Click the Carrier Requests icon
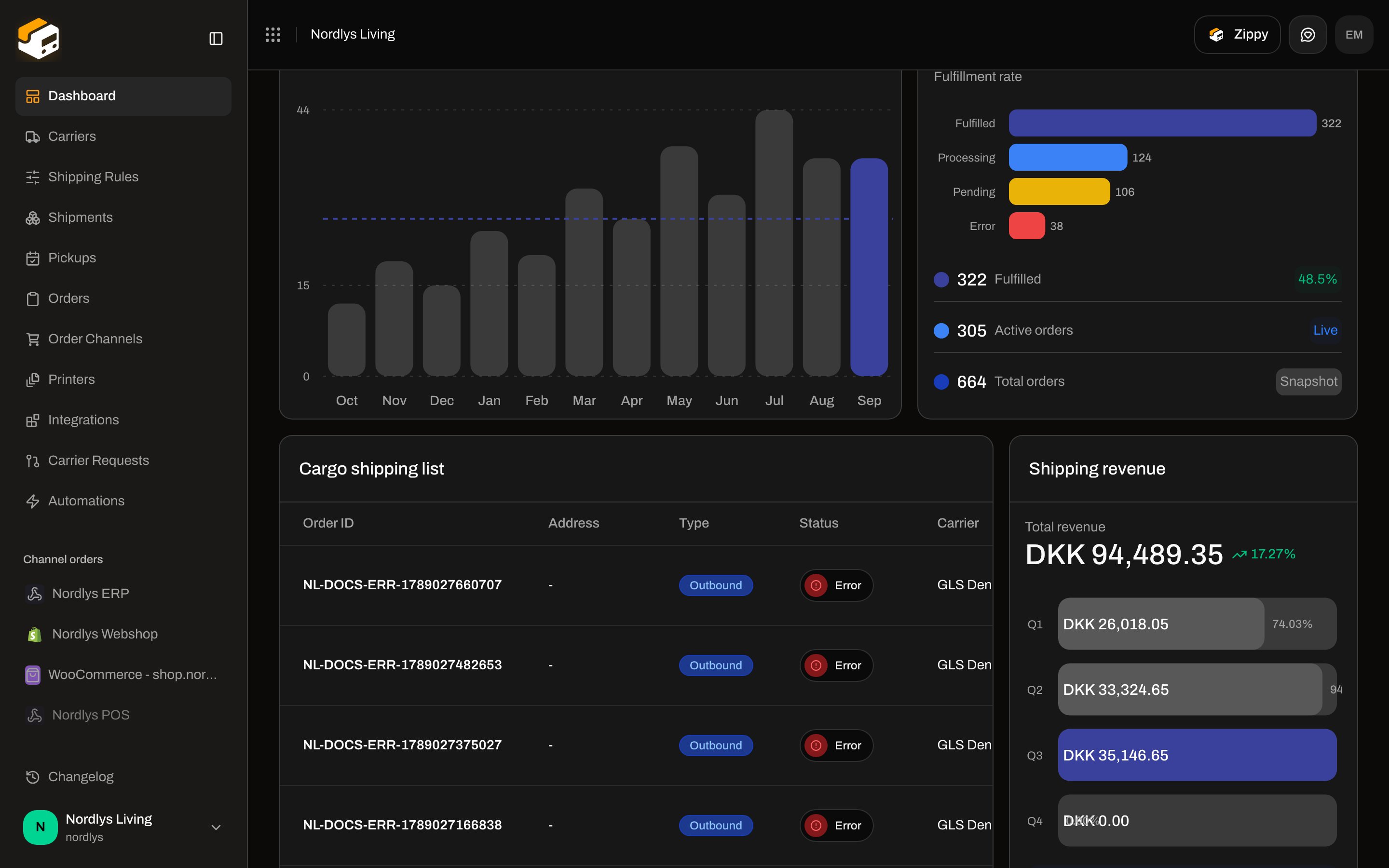 [33, 461]
